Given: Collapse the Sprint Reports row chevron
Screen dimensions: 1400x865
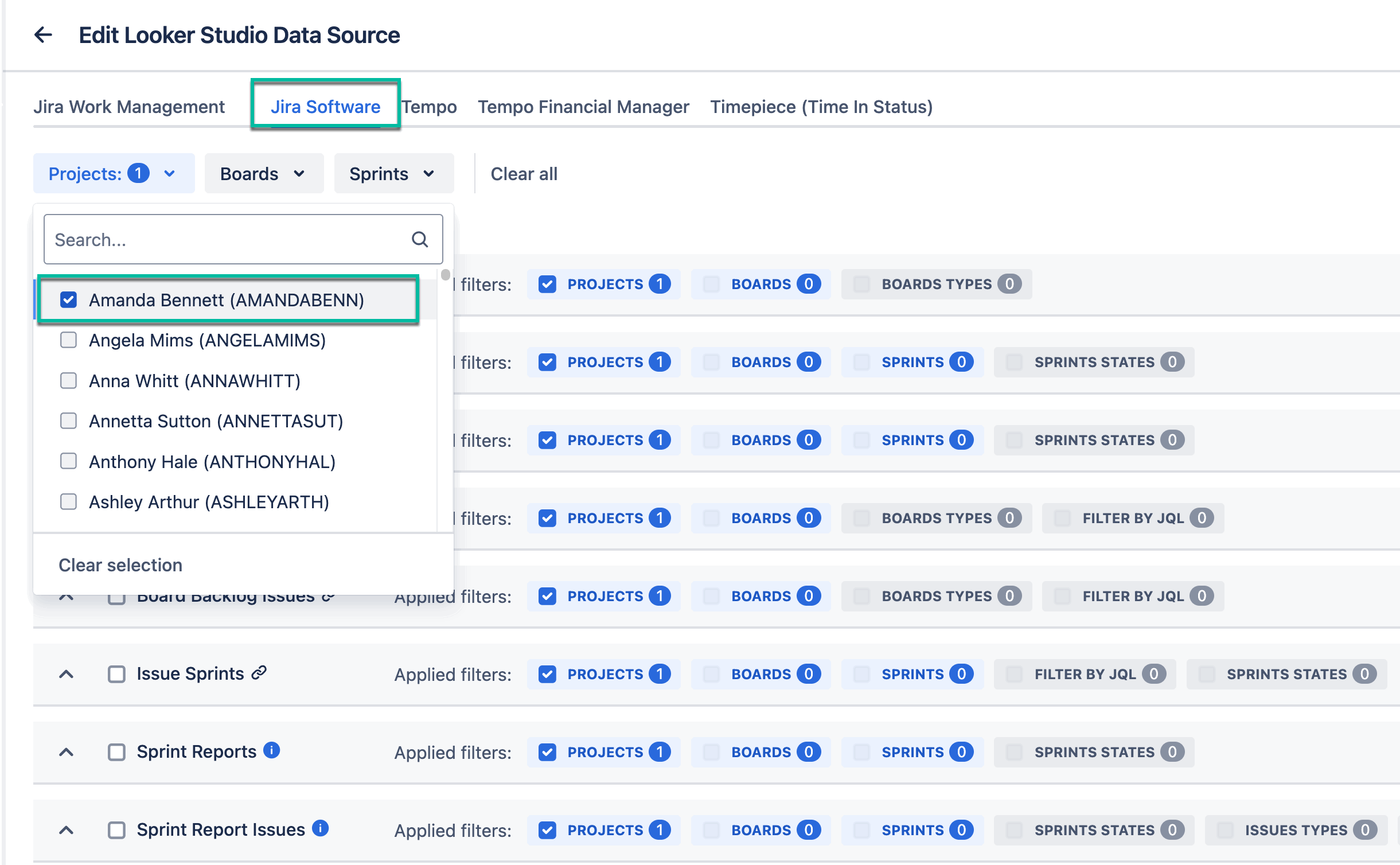Looking at the screenshot, I should pyautogui.click(x=67, y=752).
